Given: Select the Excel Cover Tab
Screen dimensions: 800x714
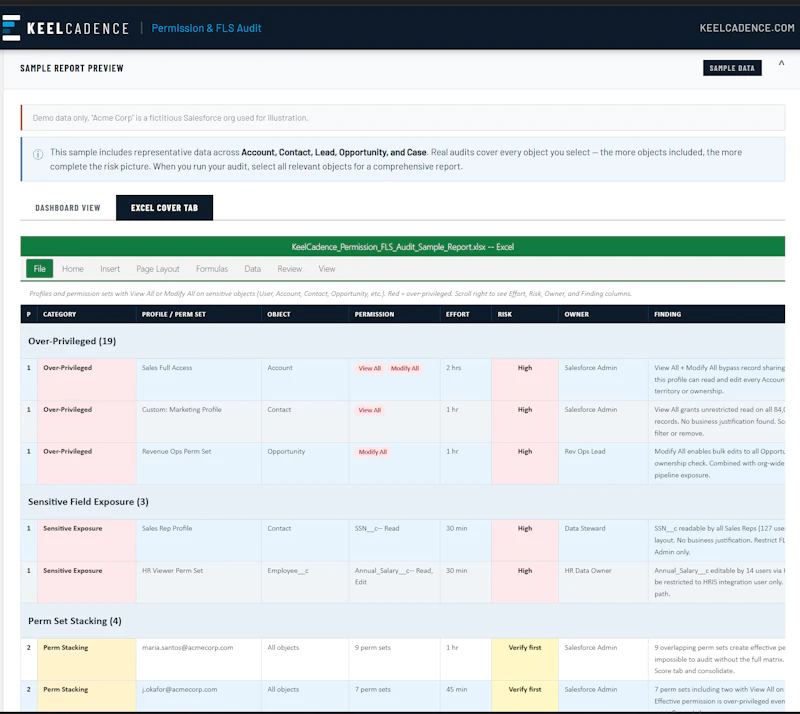Looking at the screenshot, I should (164, 208).
